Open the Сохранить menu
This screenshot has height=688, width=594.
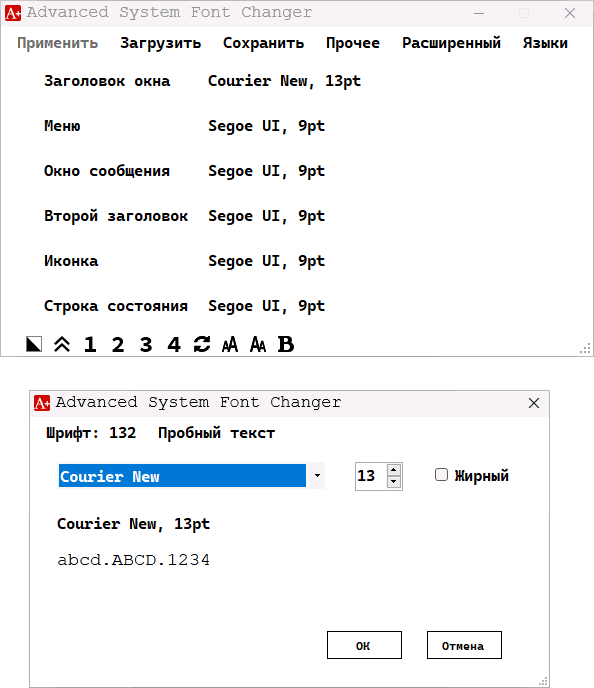click(x=263, y=43)
